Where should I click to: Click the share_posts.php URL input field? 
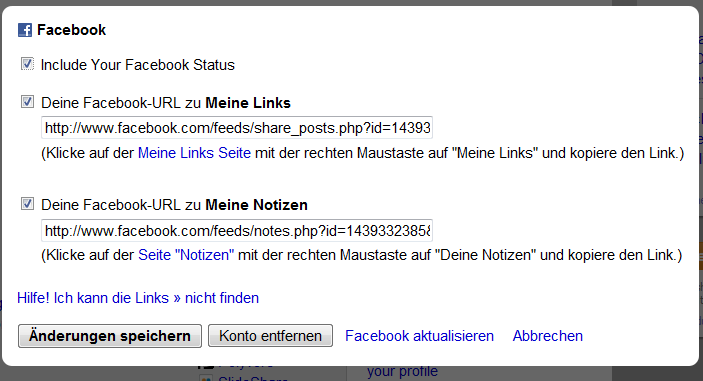237,128
